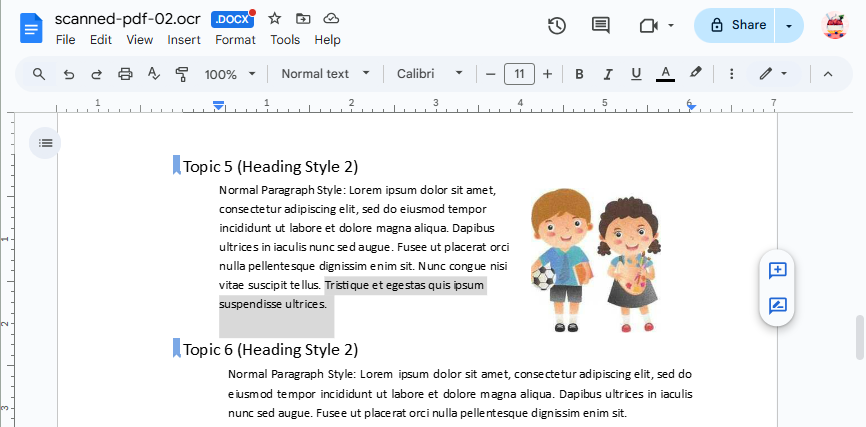This screenshot has height=427, width=866.
Task: Click the .DOCX format badge
Action: 232,19
